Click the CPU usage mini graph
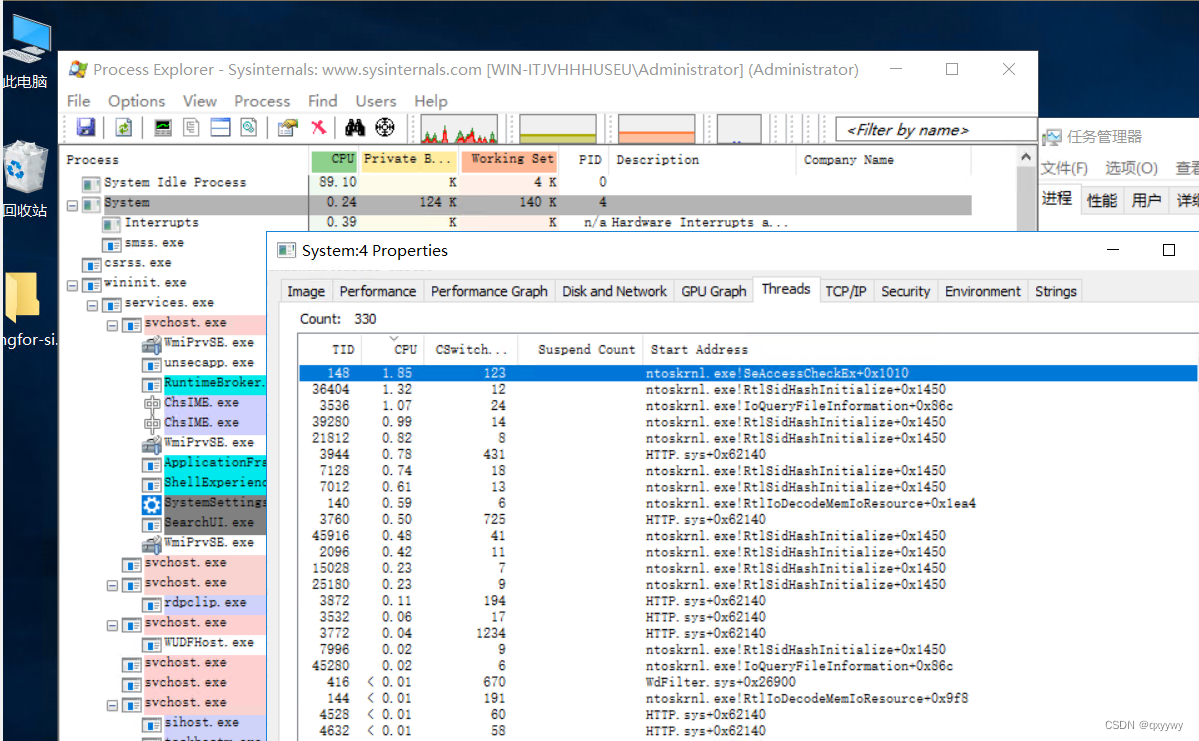This screenshot has width=1199, height=741. click(x=459, y=128)
